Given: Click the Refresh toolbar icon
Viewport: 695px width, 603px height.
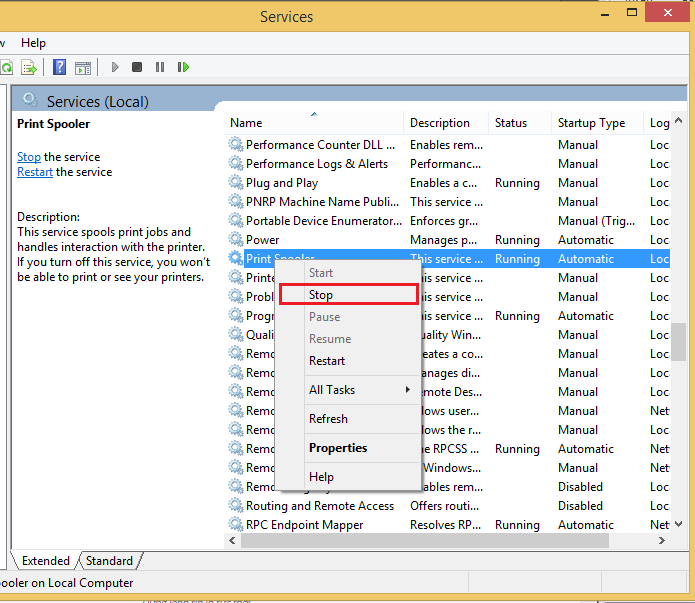Looking at the screenshot, I should click(6, 67).
